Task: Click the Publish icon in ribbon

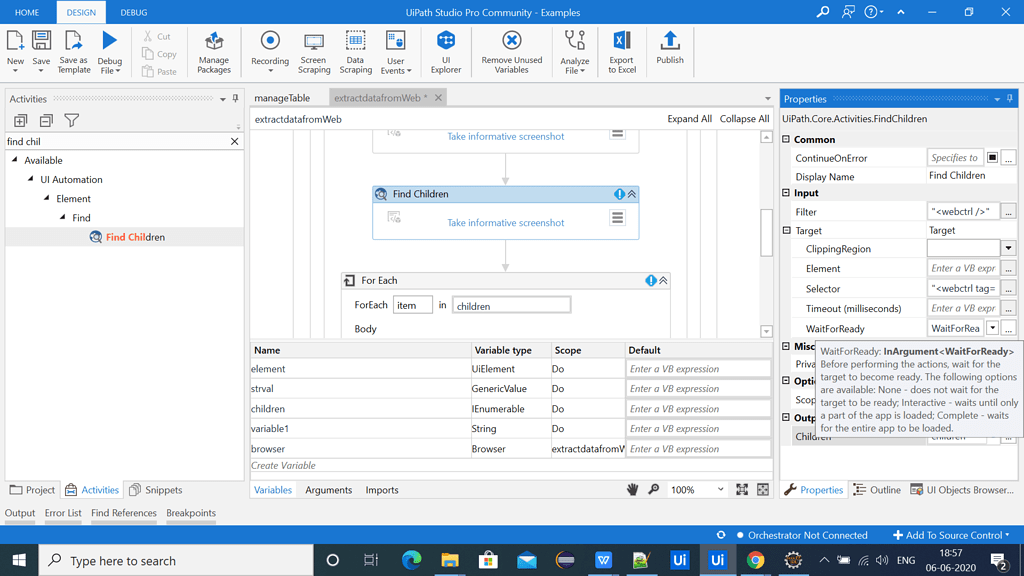Action: point(670,48)
